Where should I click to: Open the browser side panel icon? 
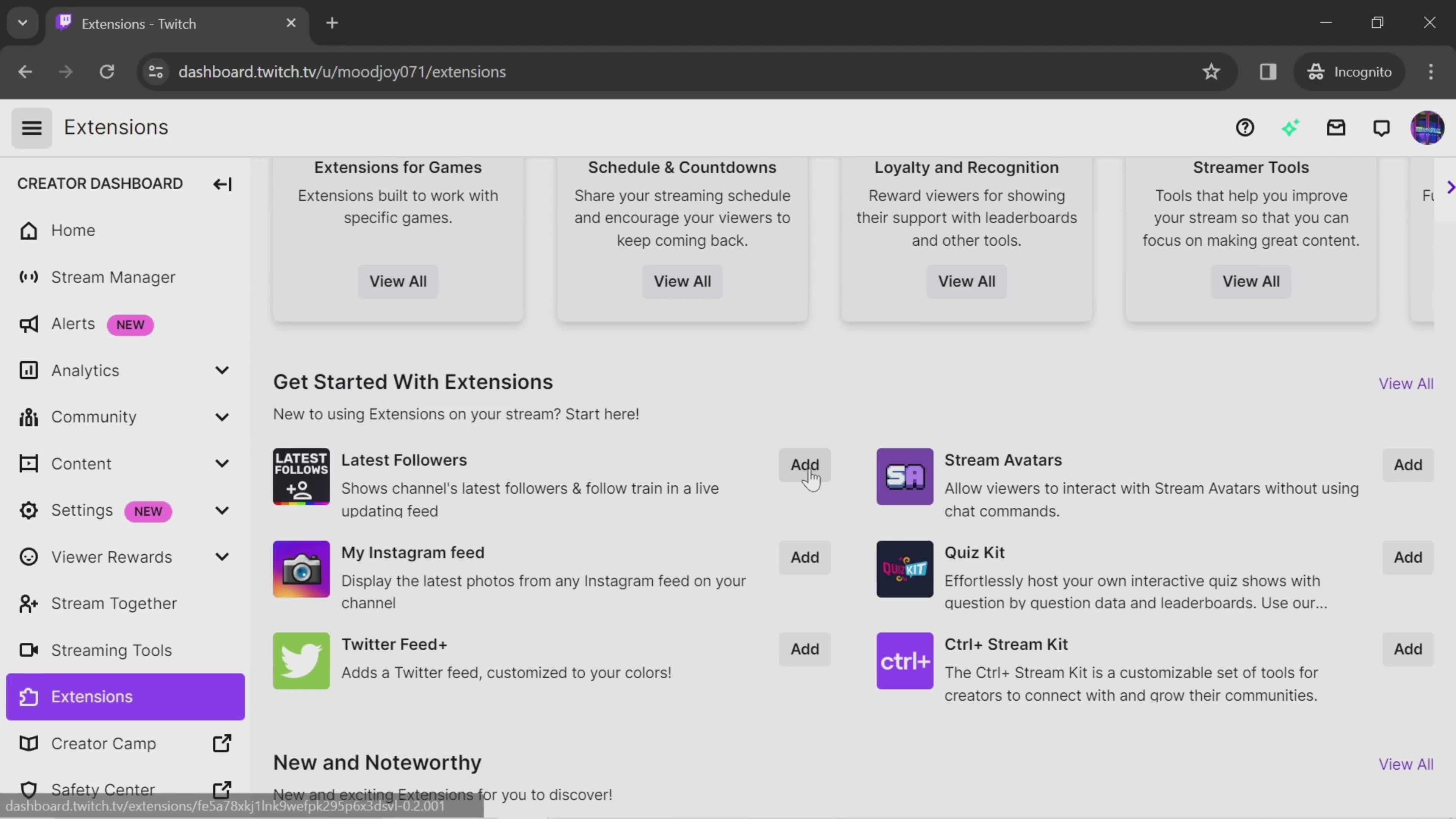point(1268,72)
